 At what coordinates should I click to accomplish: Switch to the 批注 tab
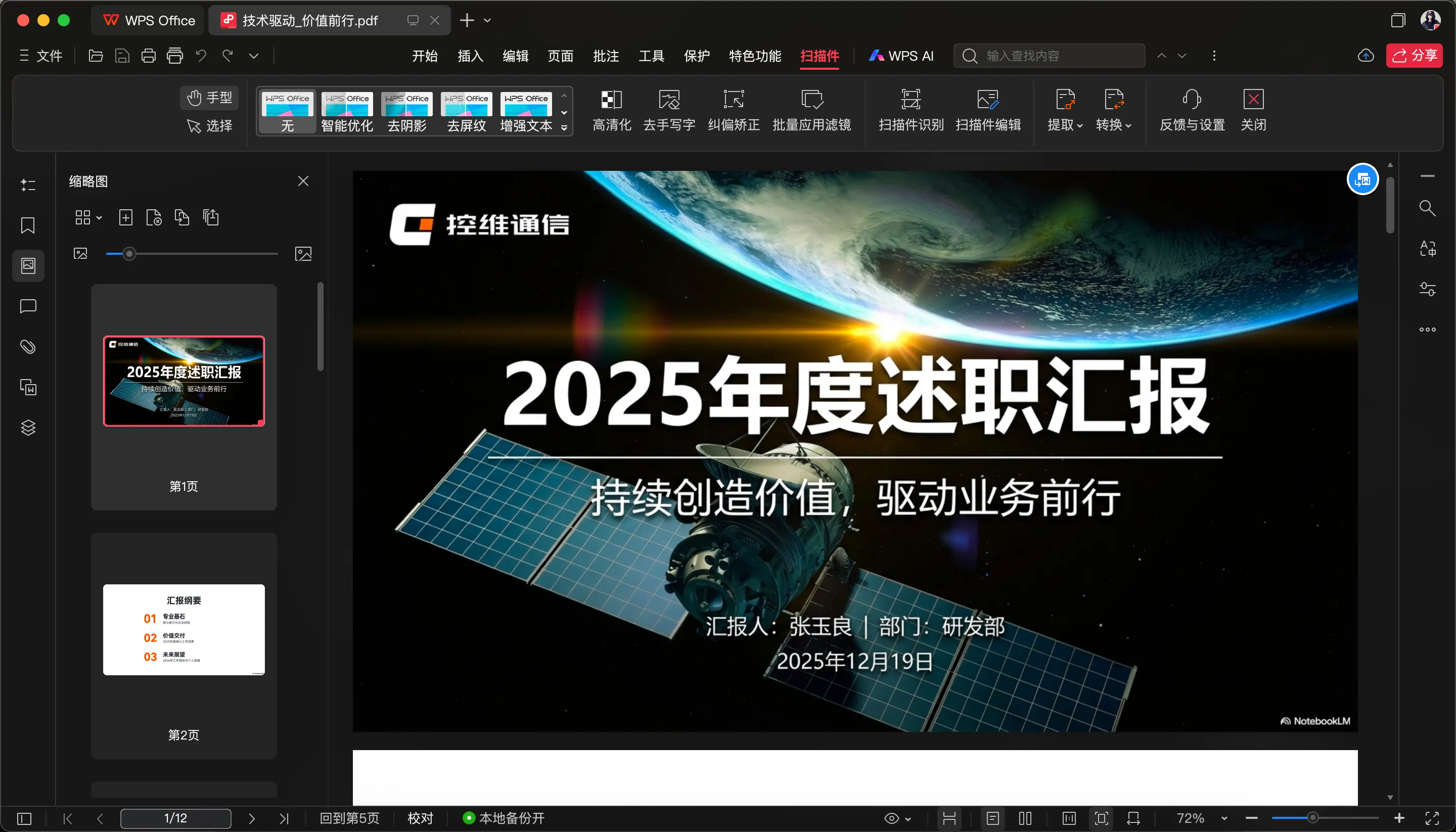pos(606,56)
